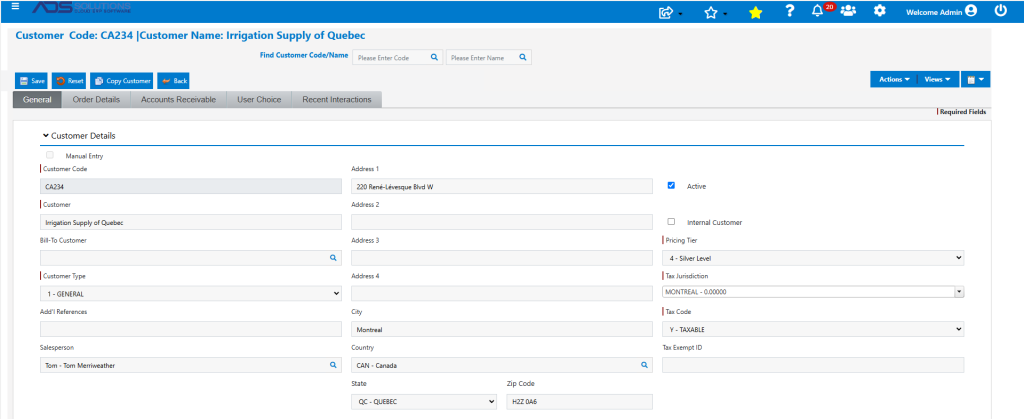The height and width of the screenshot is (419, 1024).
Task: Click the Required Fields label
Action: pos(963,112)
